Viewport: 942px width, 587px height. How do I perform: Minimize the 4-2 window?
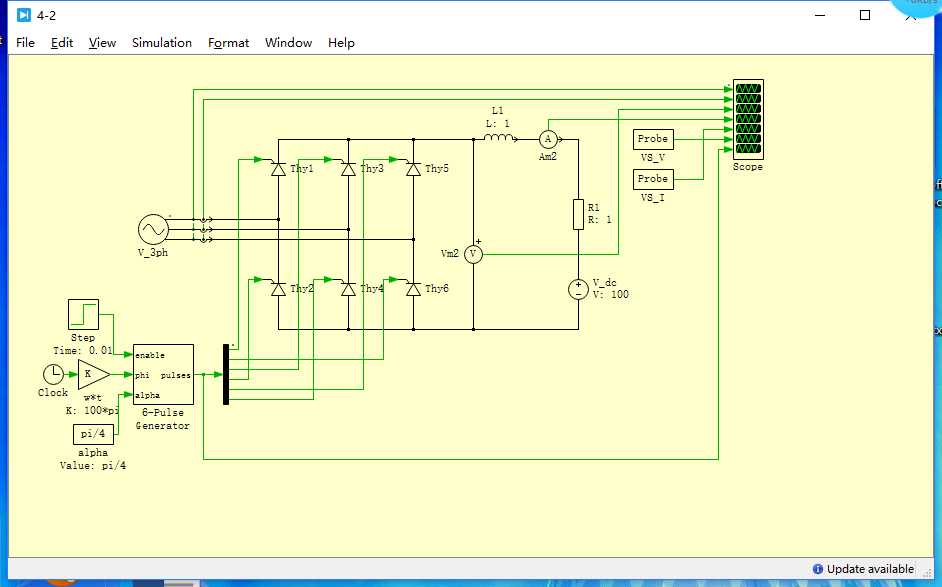(820, 15)
